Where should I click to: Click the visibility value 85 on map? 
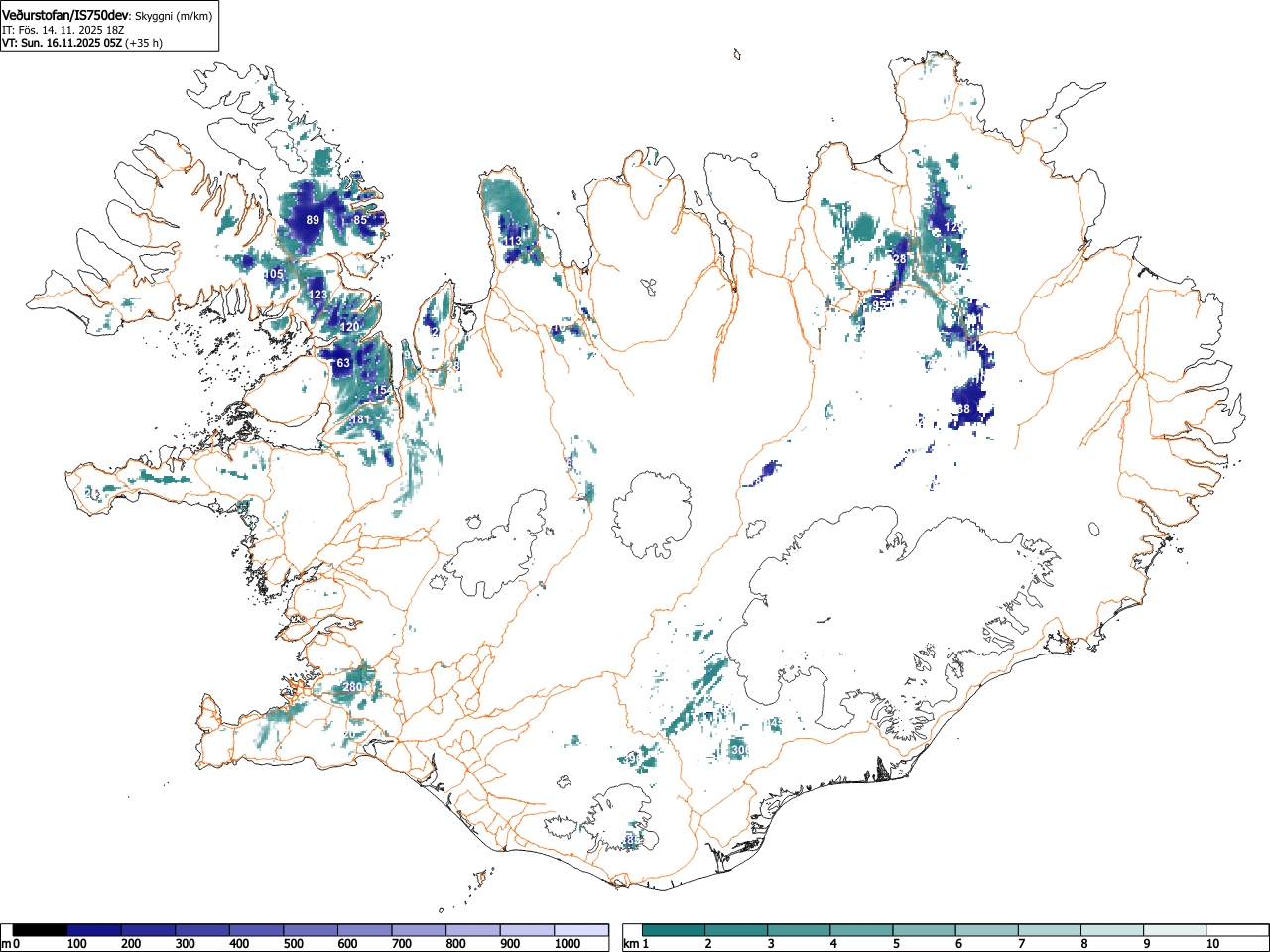click(360, 220)
